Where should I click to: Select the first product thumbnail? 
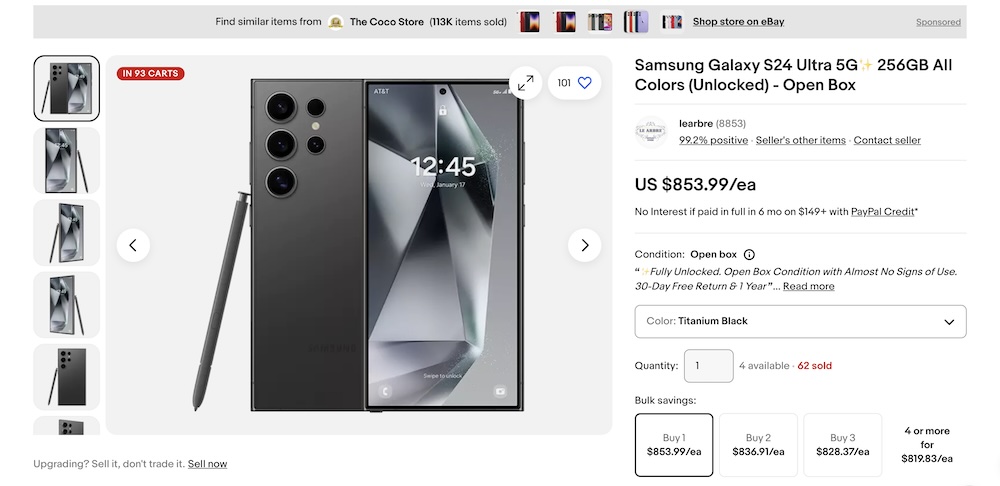click(x=67, y=88)
